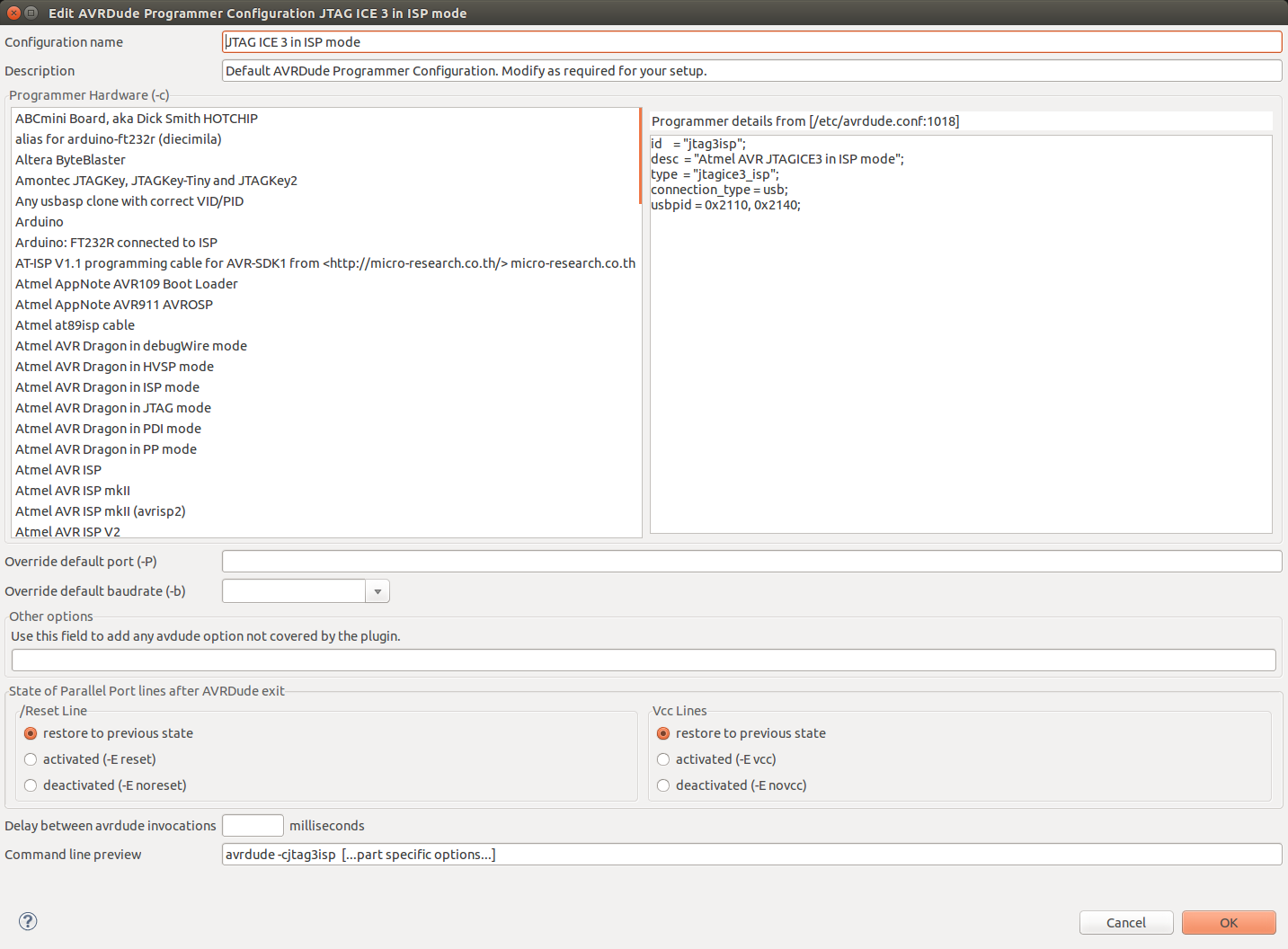The height and width of the screenshot is (949, 1288).
Task: Select Atmel AppNote AVR911 AVROSP
Action: coord(324,305)
